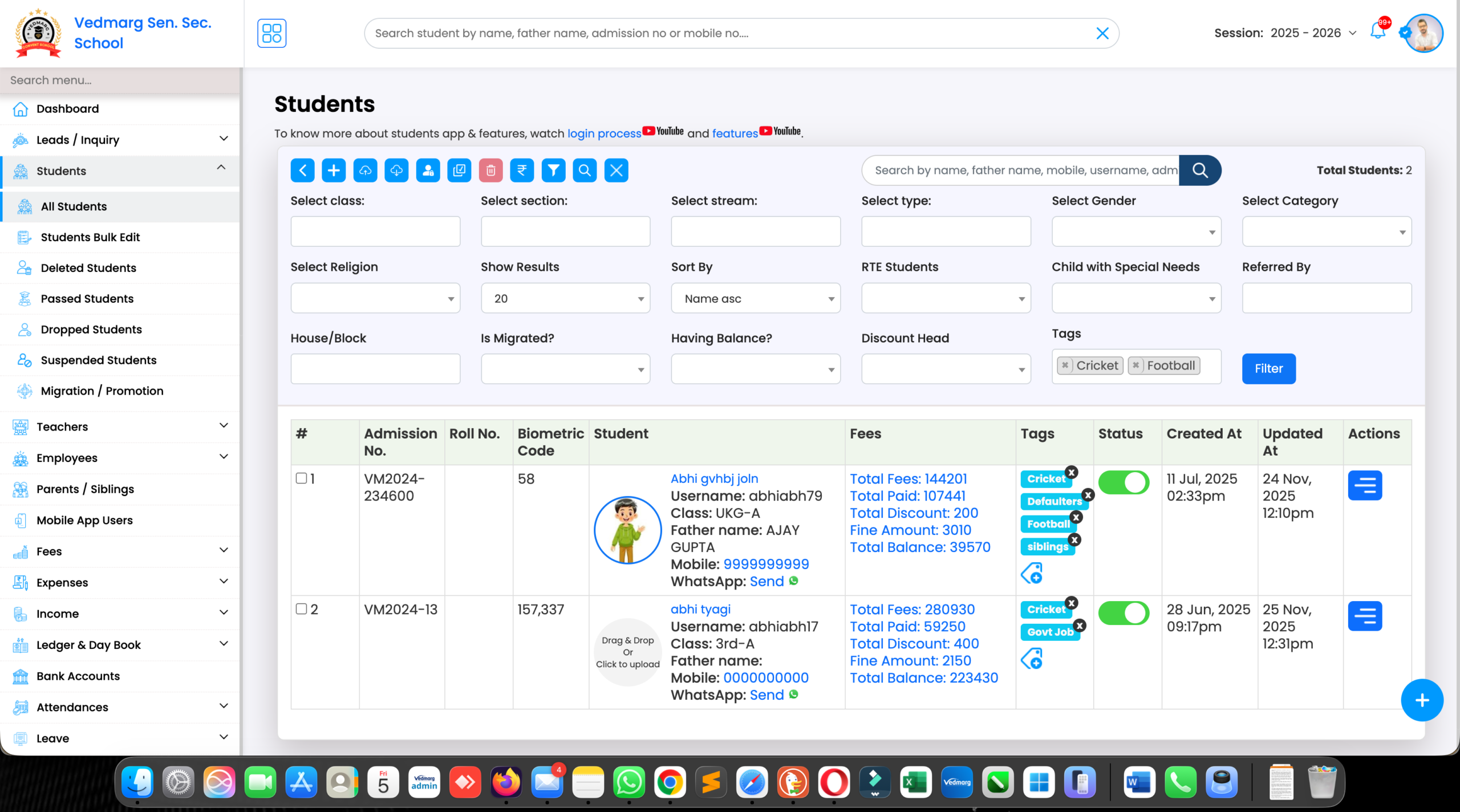Expand the Fees section in the sidebar
The height and width of the screenshot is (812, 1460).
click(120, 551)
